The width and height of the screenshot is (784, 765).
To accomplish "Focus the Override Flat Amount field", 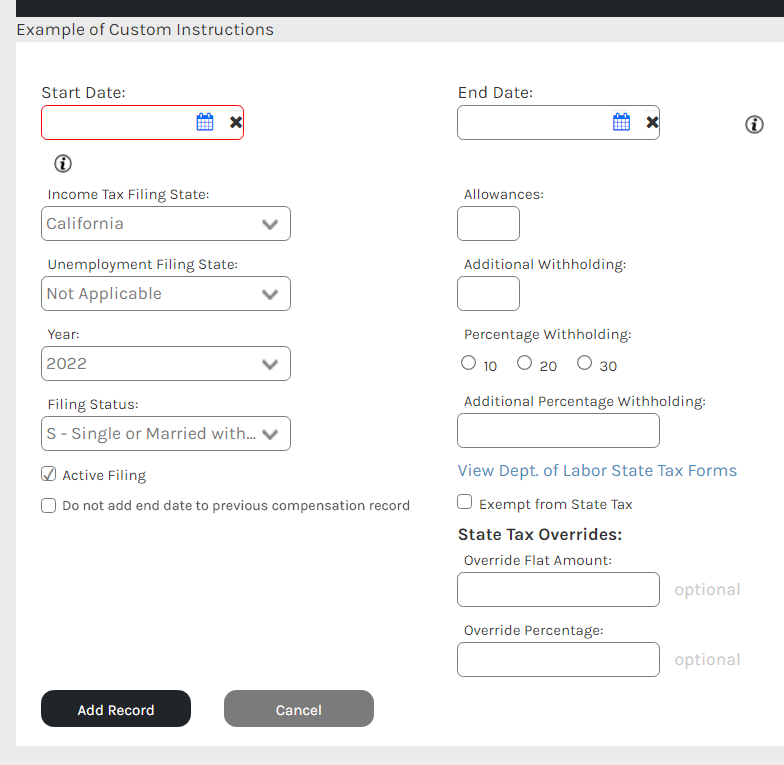I will (x=558, y=590).
